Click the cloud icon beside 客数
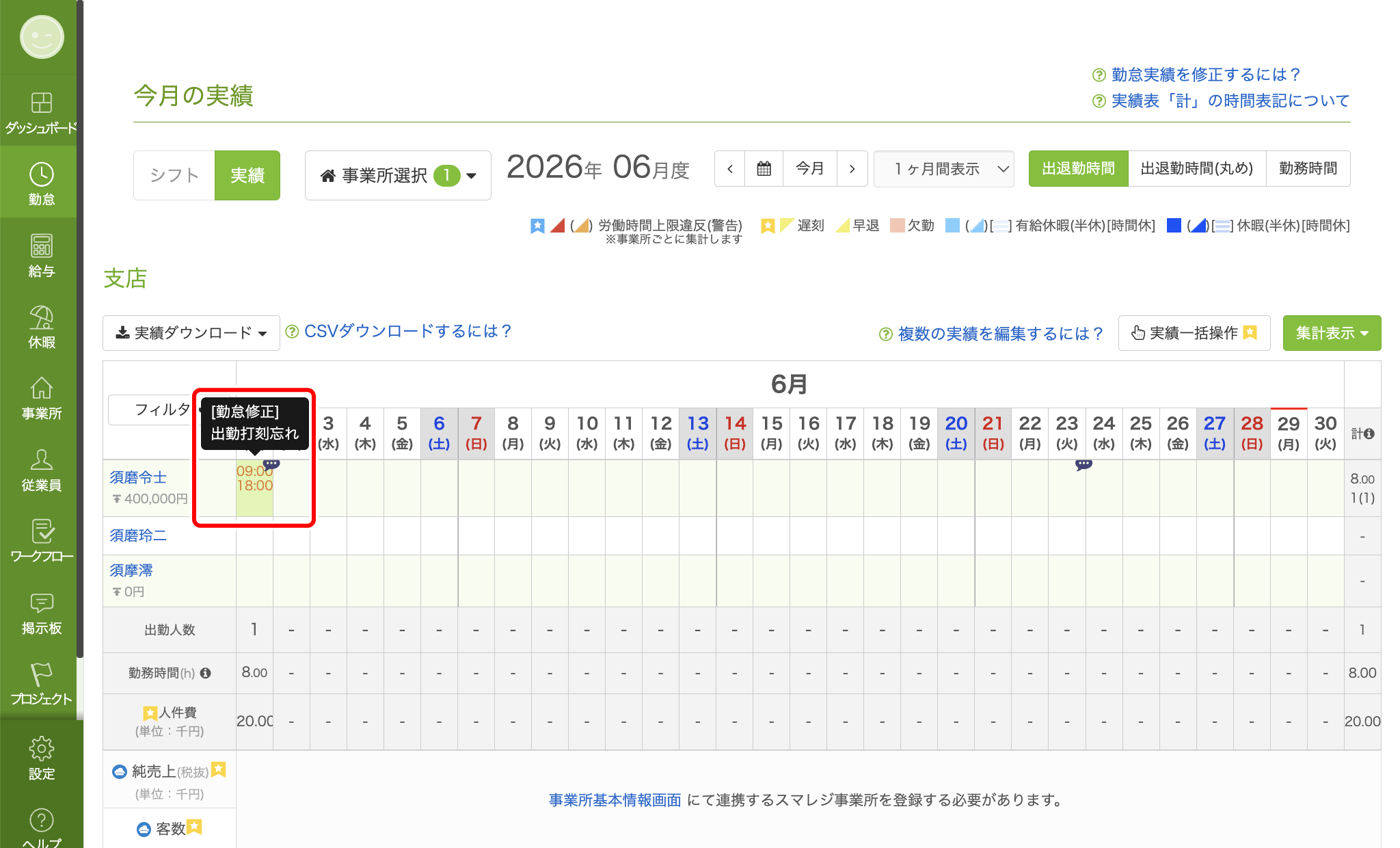The image size is (1400, 848). point(144,829)
